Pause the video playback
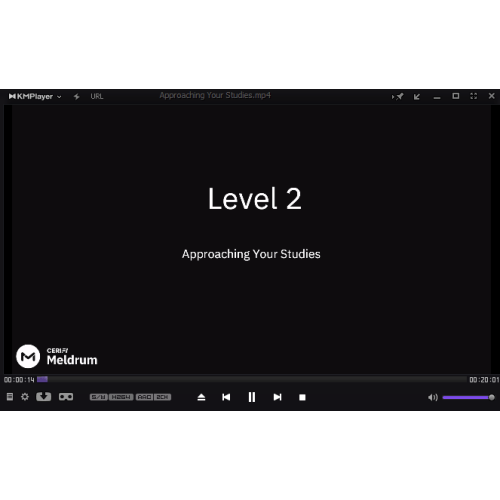Viewport: 500px width, 500px height. point(252,397)
